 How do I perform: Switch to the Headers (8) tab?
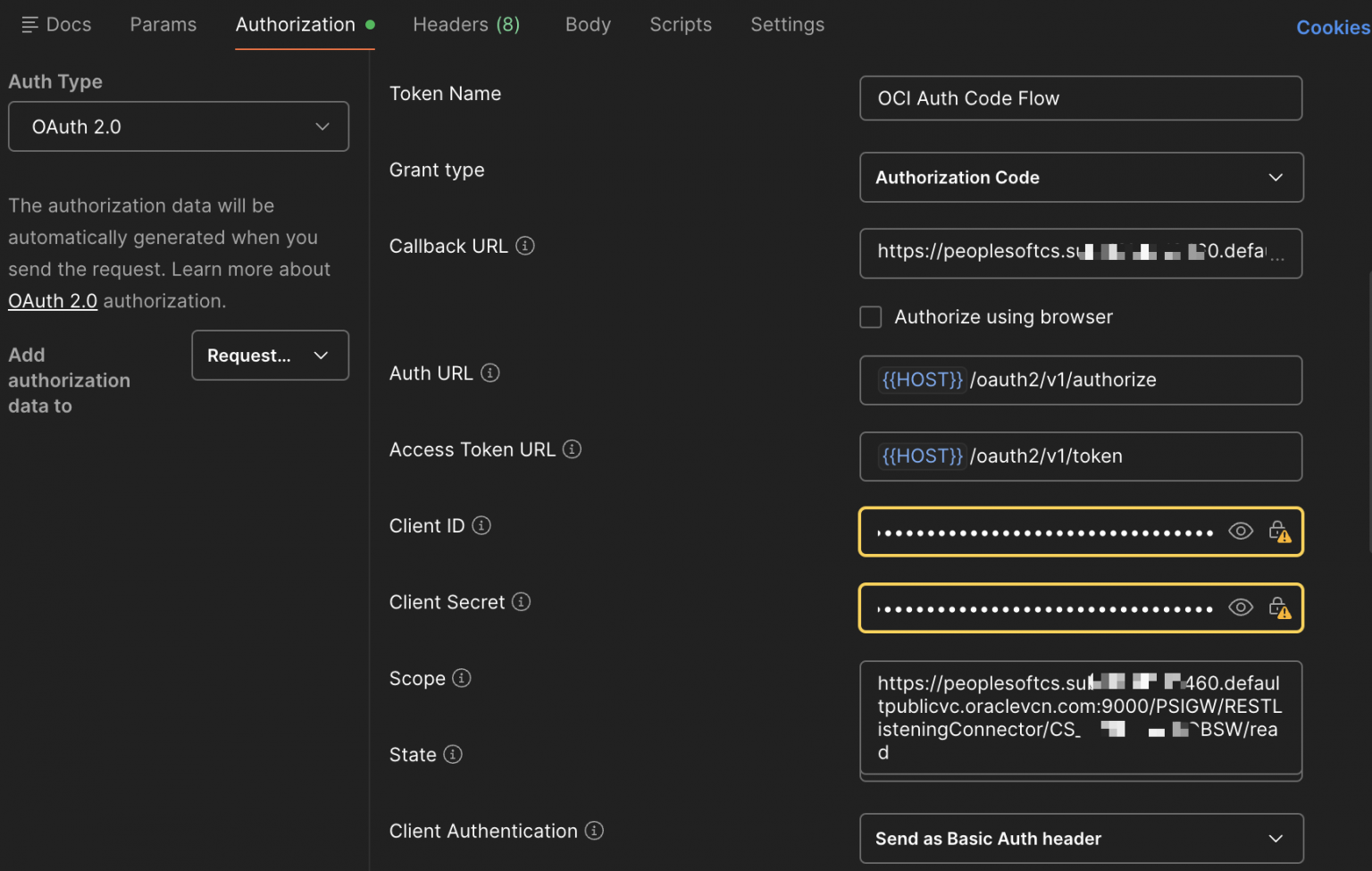[466, 25]
